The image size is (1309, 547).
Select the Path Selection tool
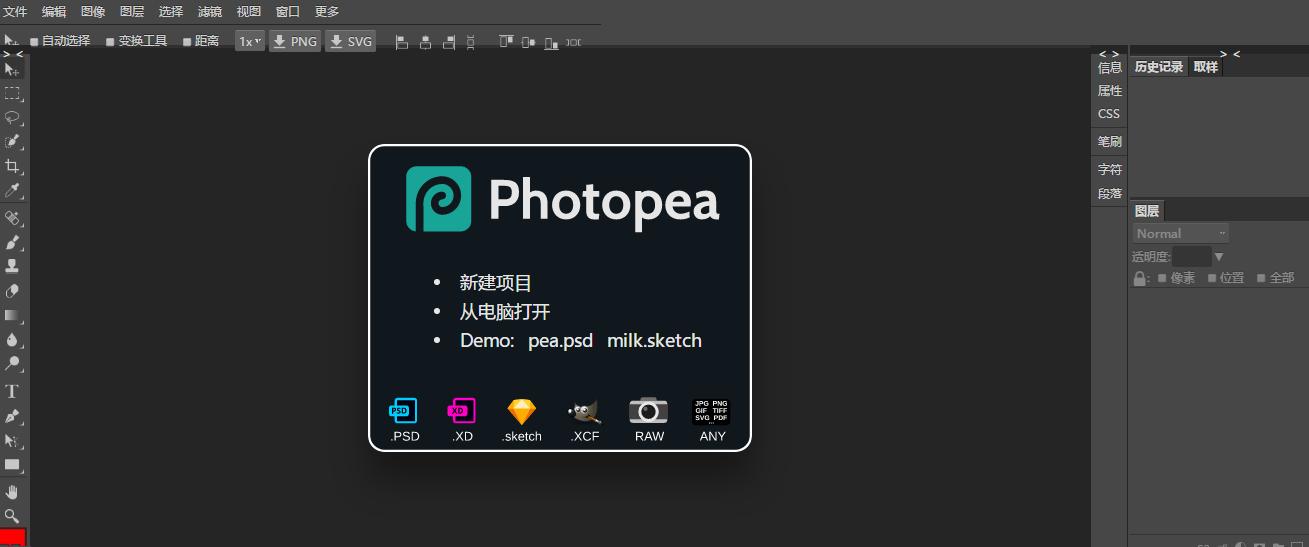pos(12,440)
